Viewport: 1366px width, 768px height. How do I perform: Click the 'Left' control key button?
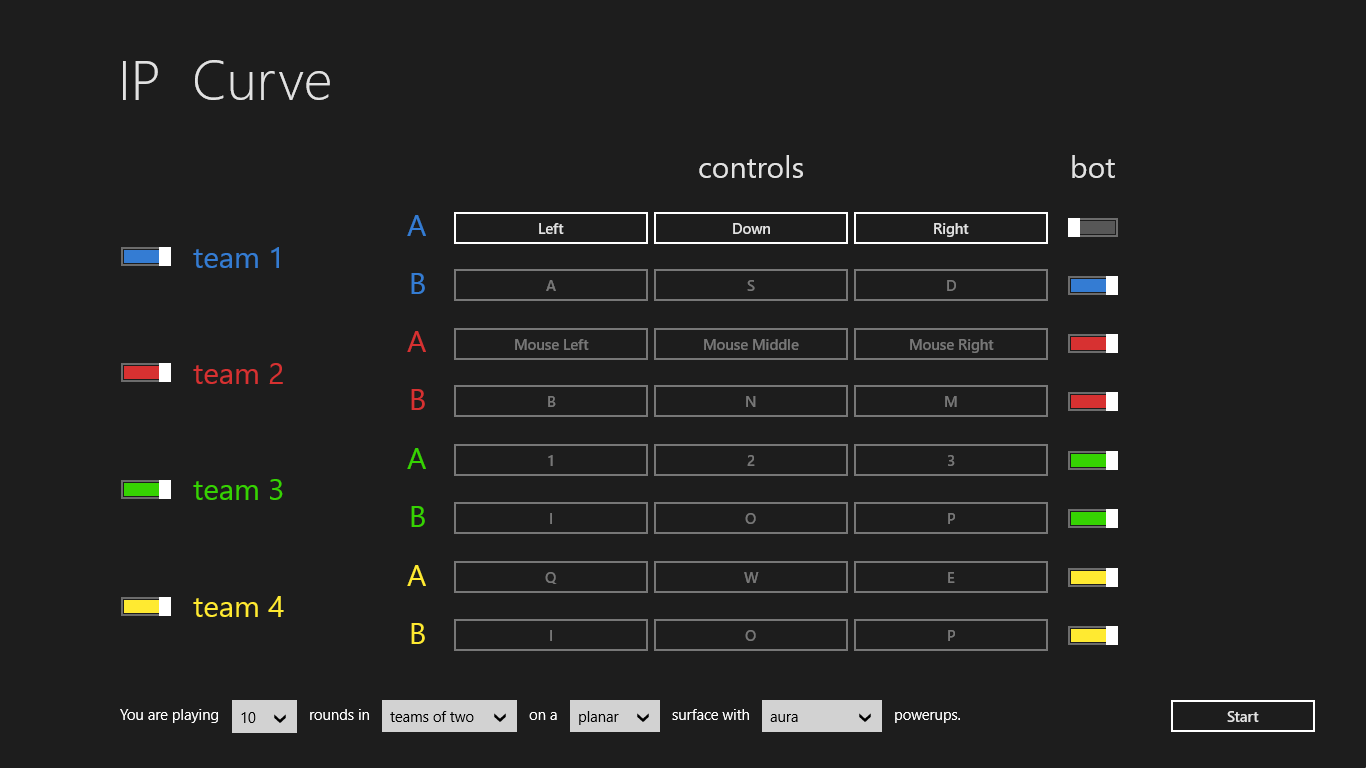551,228
